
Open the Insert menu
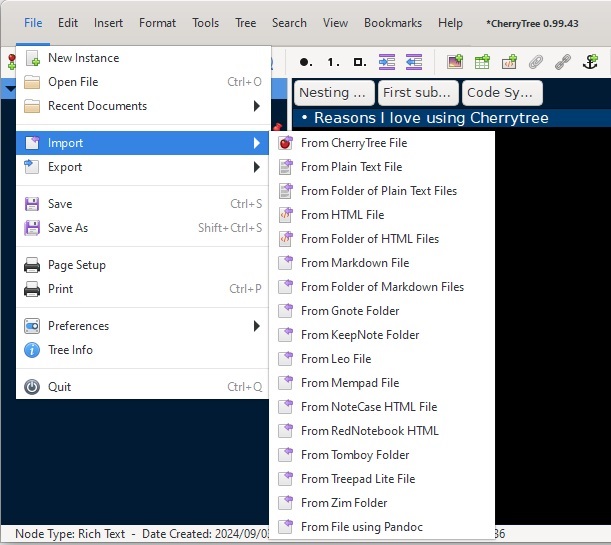coord(108,23)
